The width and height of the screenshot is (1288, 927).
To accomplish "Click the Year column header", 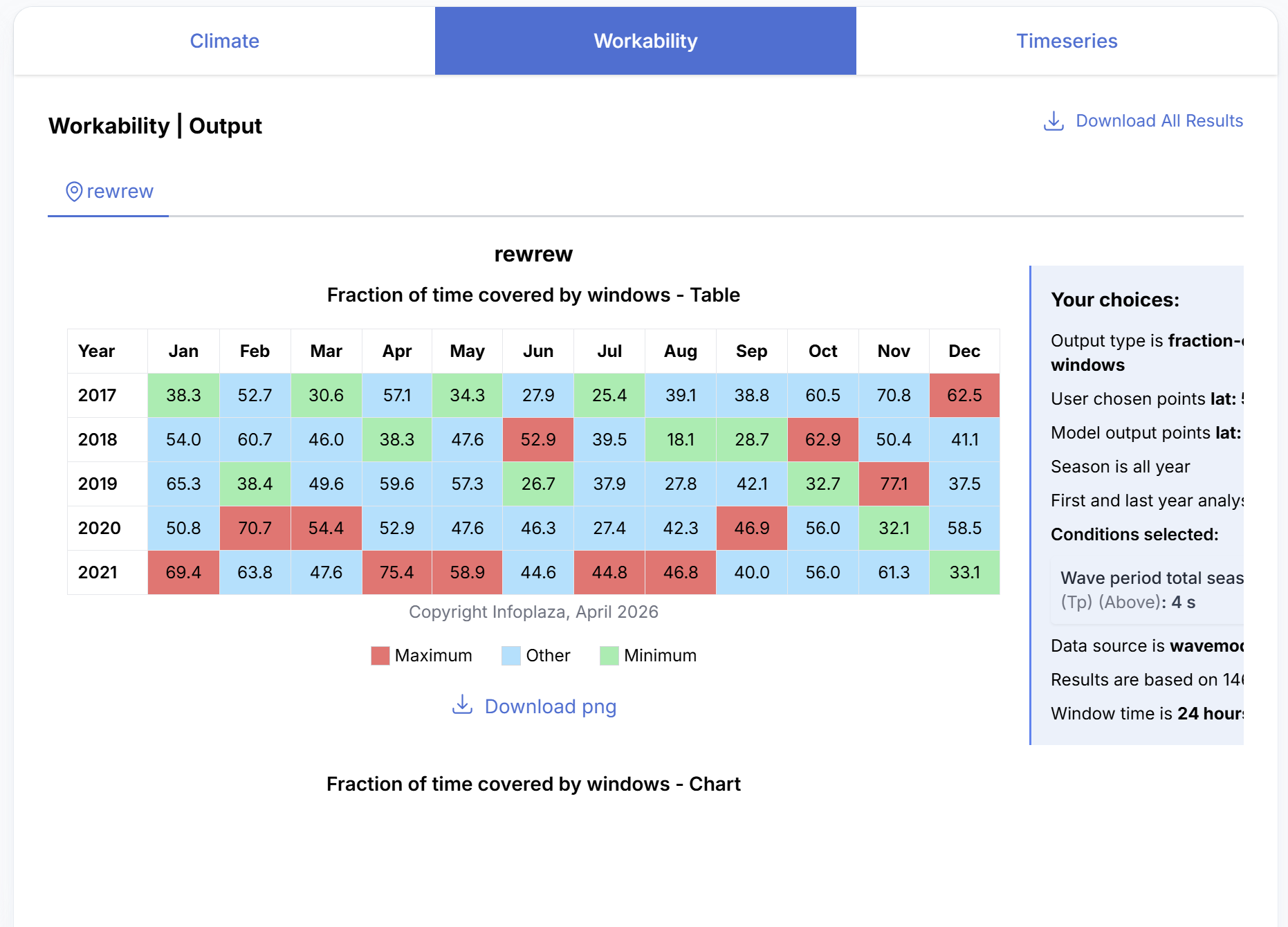I will [x=97, y=351].
